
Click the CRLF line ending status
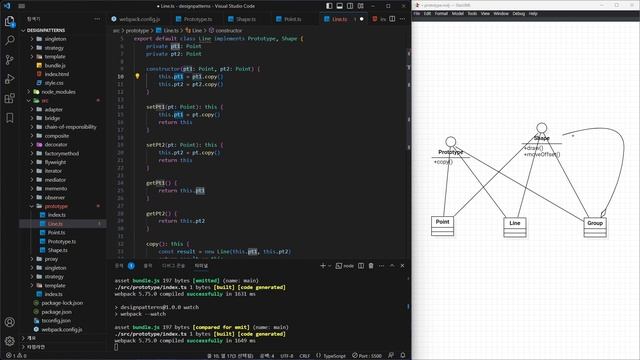[x=304, y=356]
